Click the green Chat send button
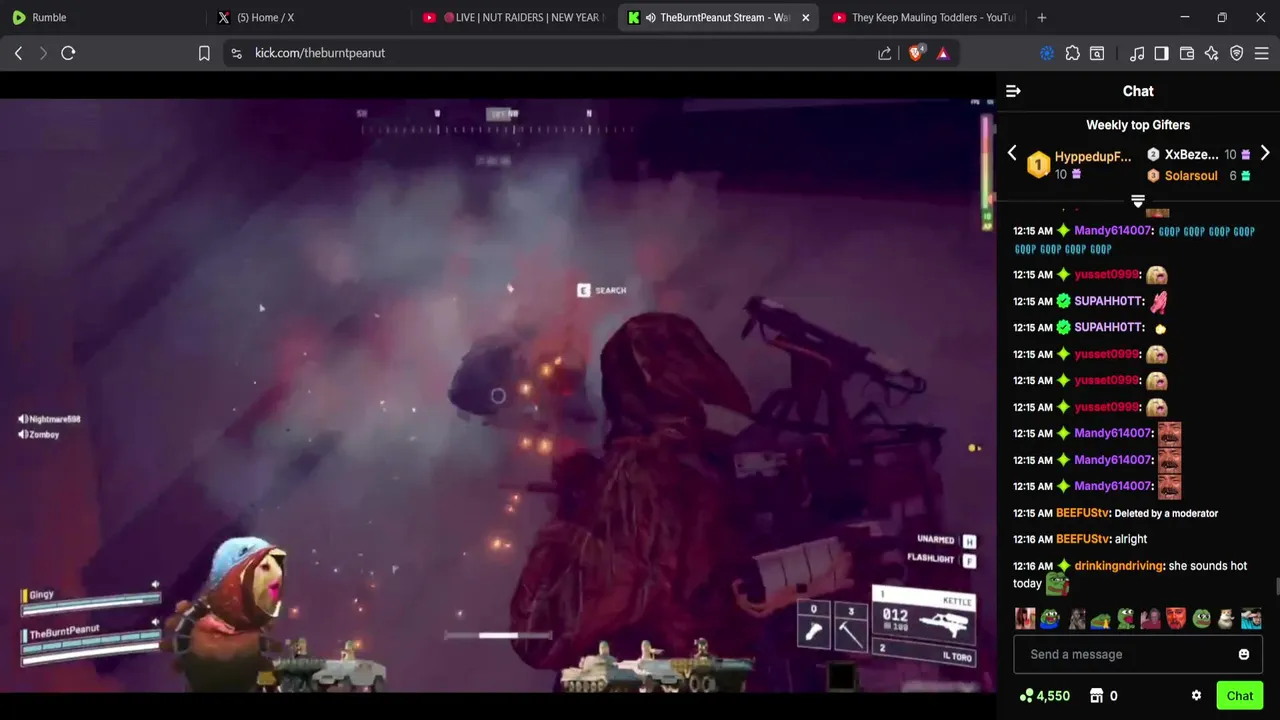The height and width of the screenshot is (720, 1280). [x=1240, y=696]
